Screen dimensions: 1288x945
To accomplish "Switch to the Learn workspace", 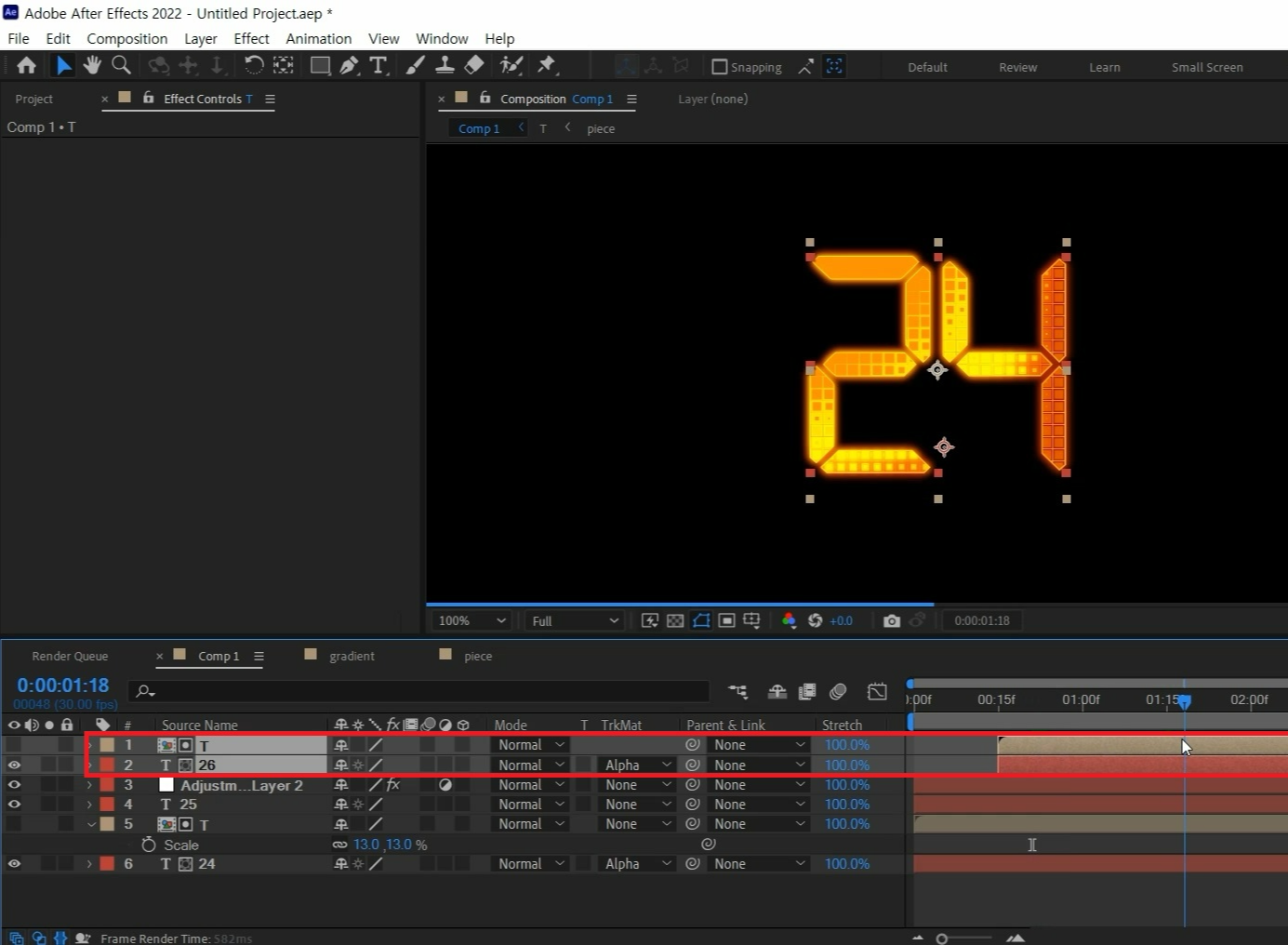I will (x=1105, y=67).
